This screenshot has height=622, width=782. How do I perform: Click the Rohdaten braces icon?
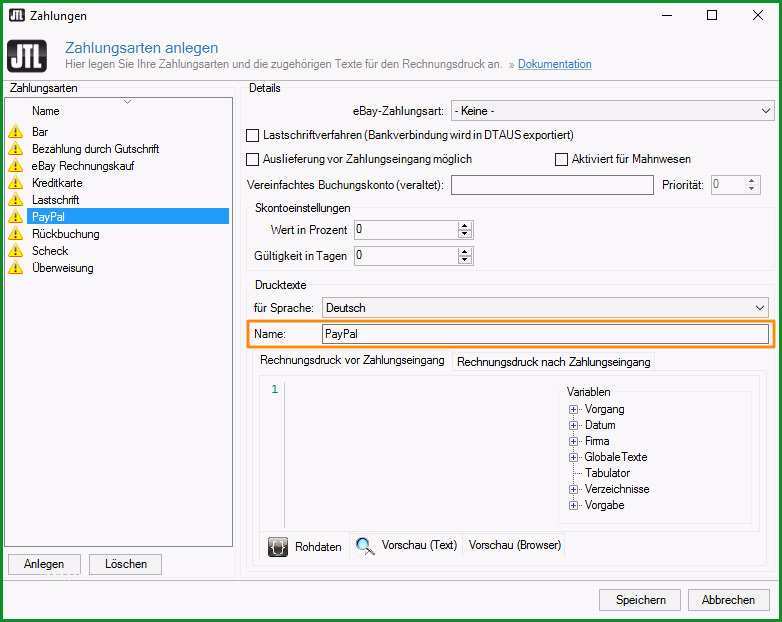[278, 547]
